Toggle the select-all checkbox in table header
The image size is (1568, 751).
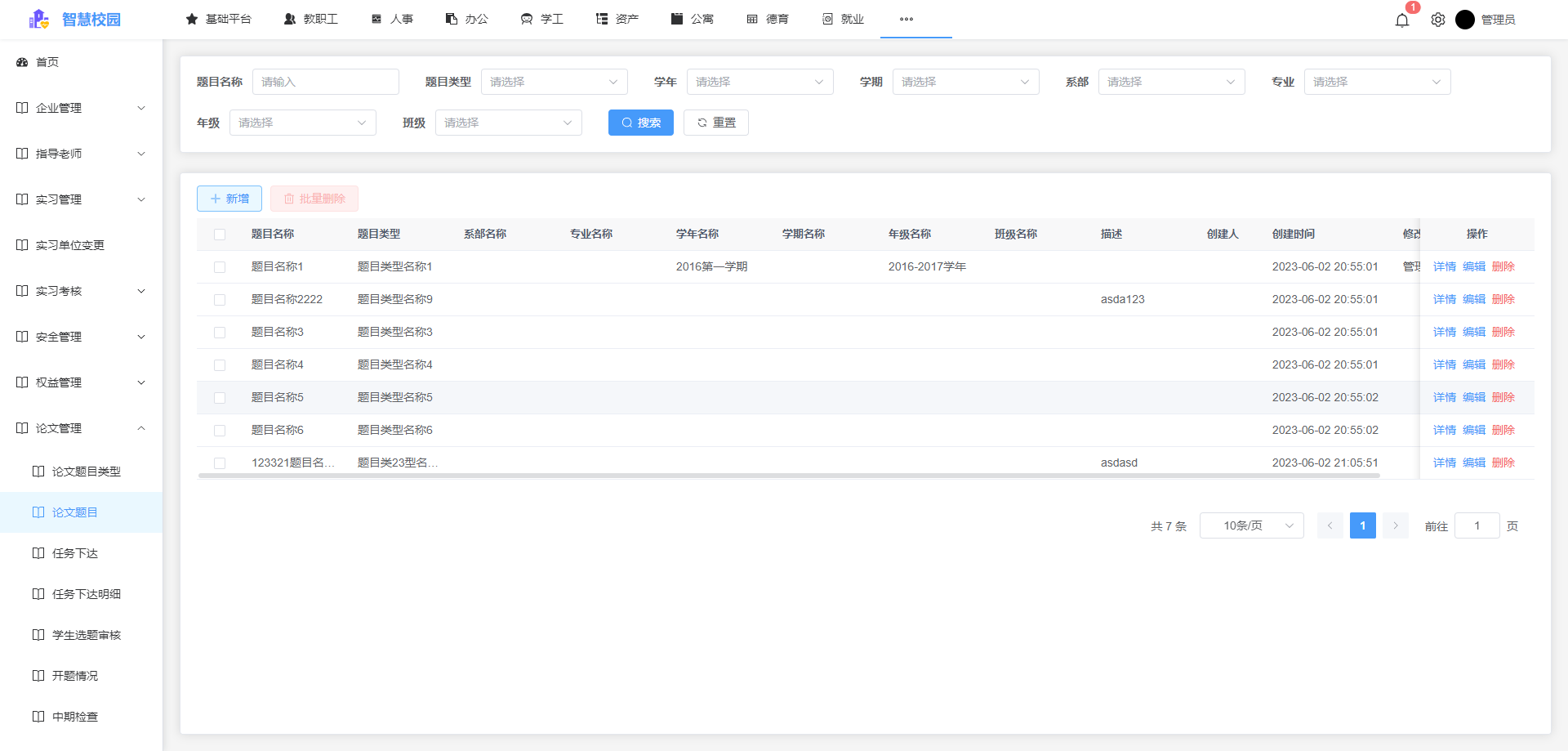(x=220, y=235)
